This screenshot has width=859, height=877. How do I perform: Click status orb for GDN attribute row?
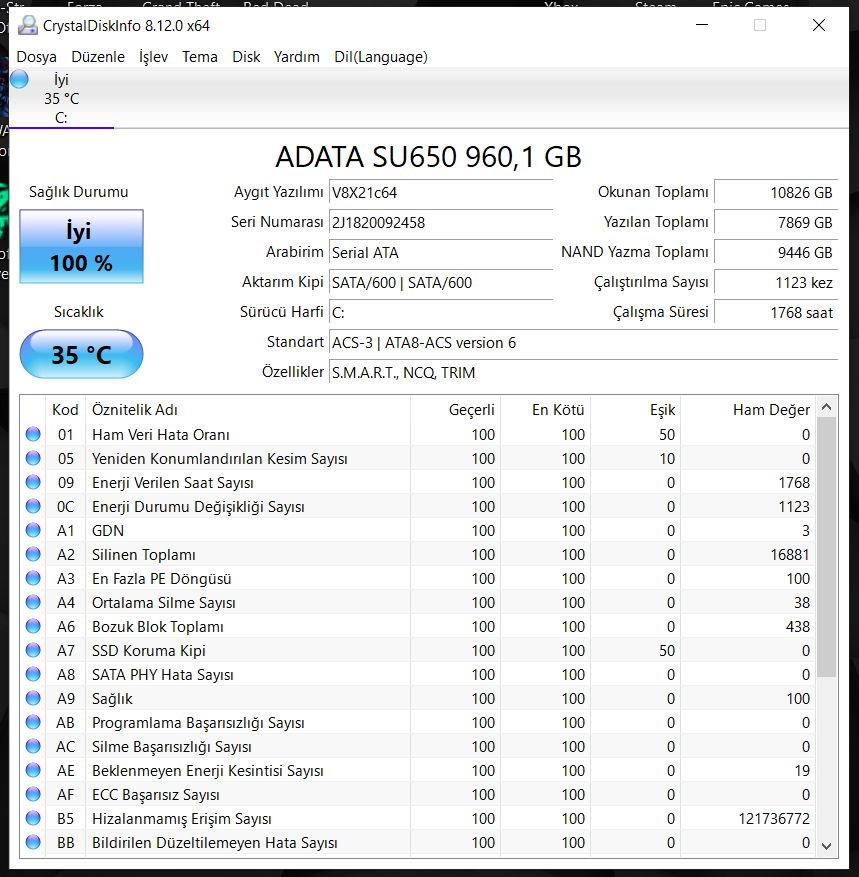(33, 530)
